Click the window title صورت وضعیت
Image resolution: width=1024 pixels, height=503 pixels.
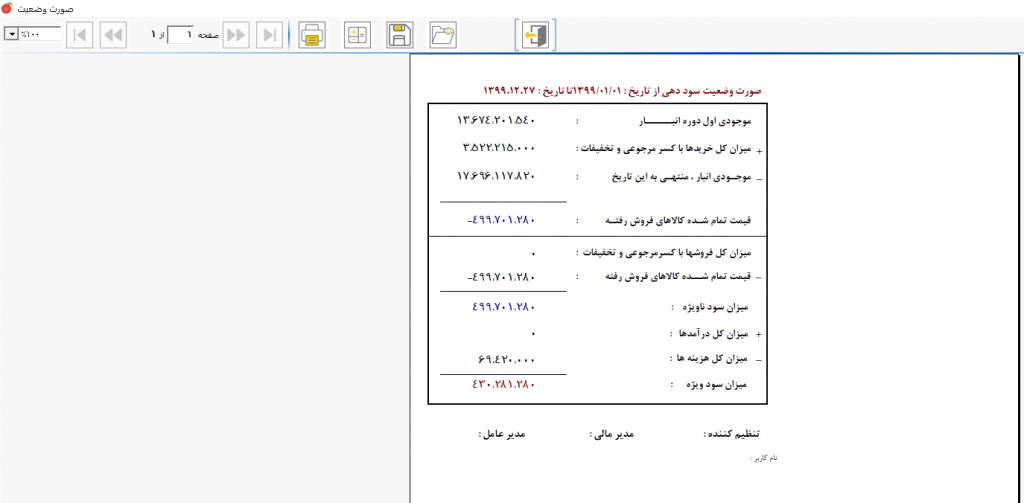pyautogui.click(x=44, y=8)
